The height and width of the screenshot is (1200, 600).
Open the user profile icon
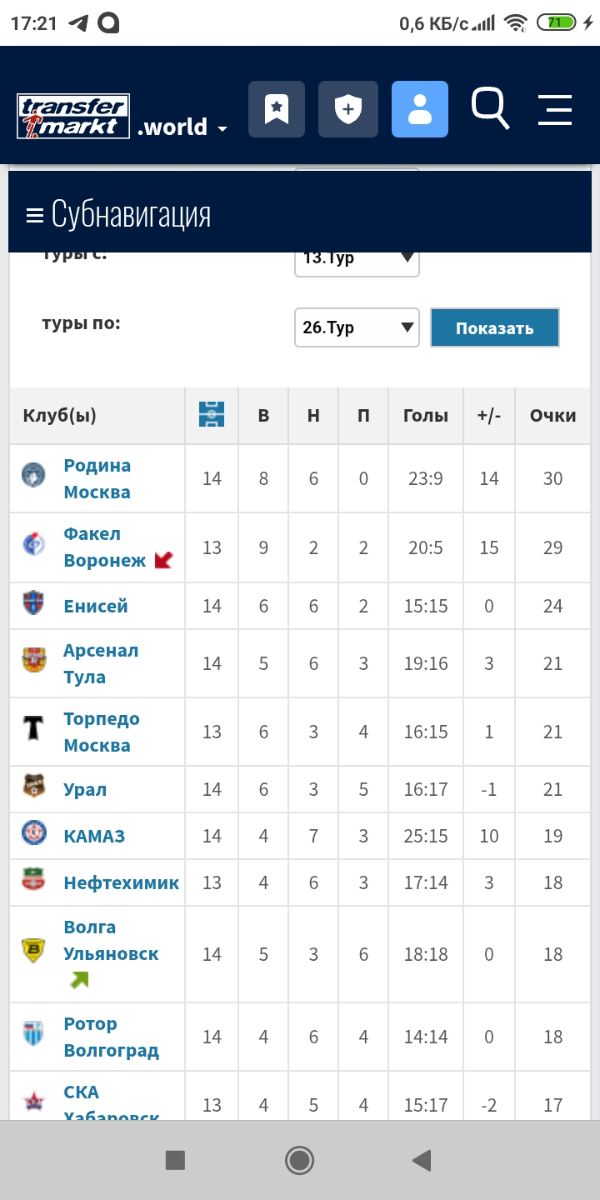(420, 109)
